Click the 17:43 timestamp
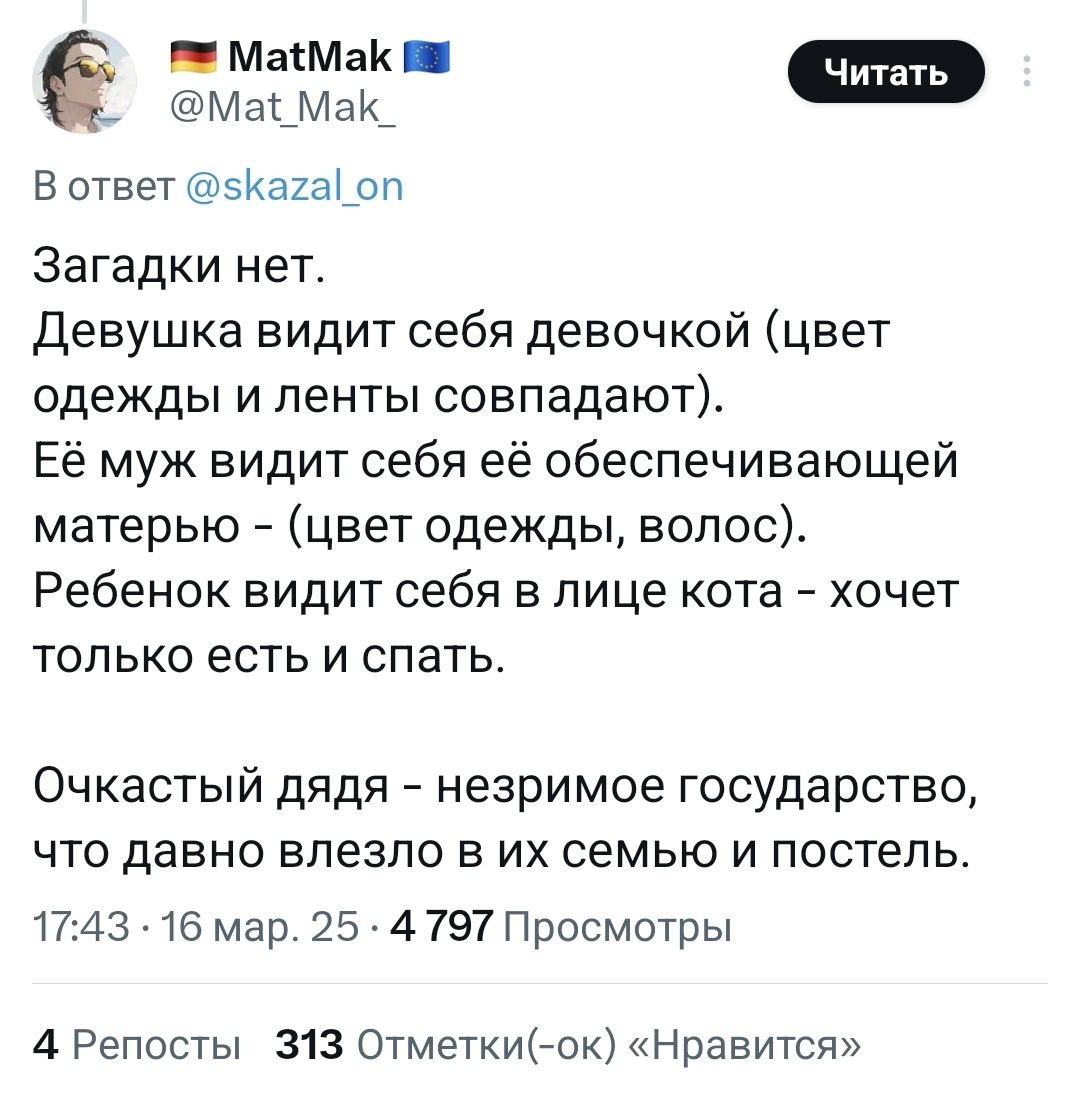Image resolution: width=1080 pixels, height=1099 pixels. (81, 926)
